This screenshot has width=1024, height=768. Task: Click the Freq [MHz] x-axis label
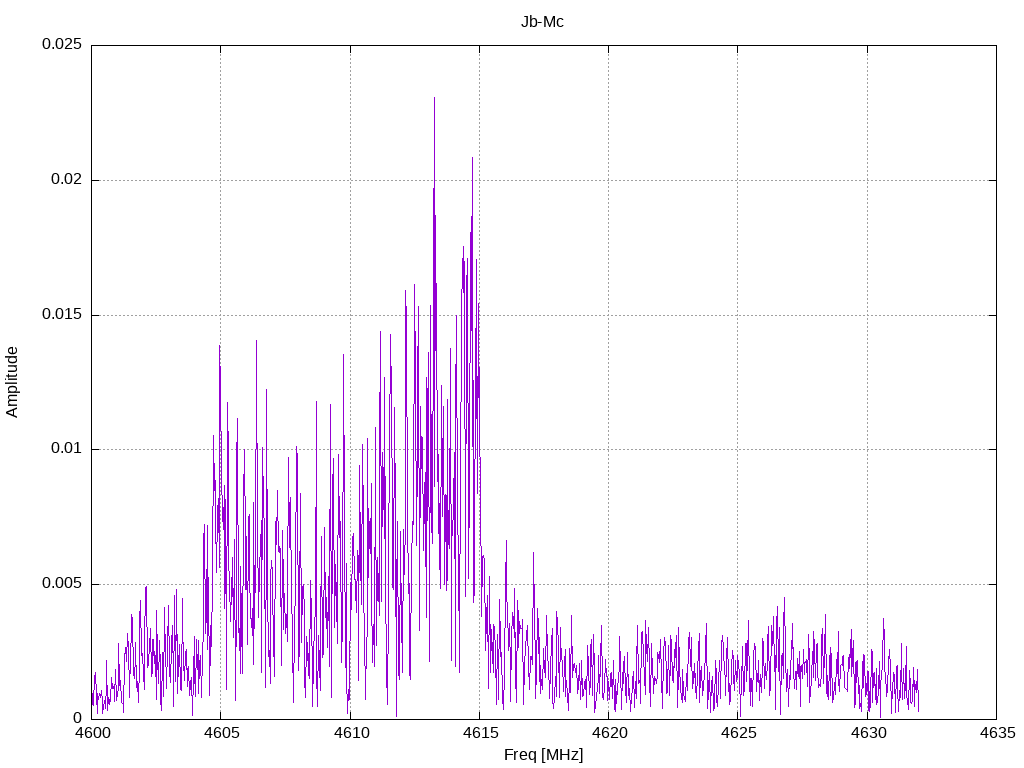(543, 755)
